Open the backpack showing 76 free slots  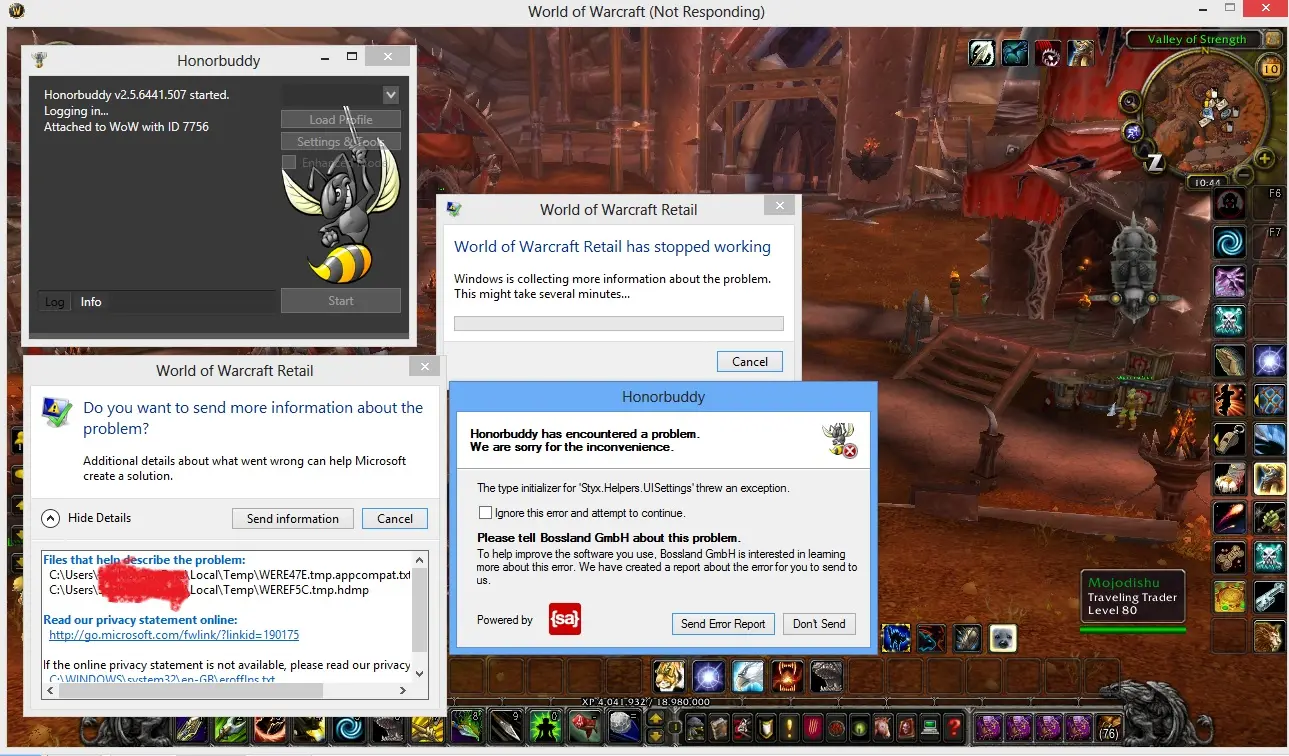1109,728
